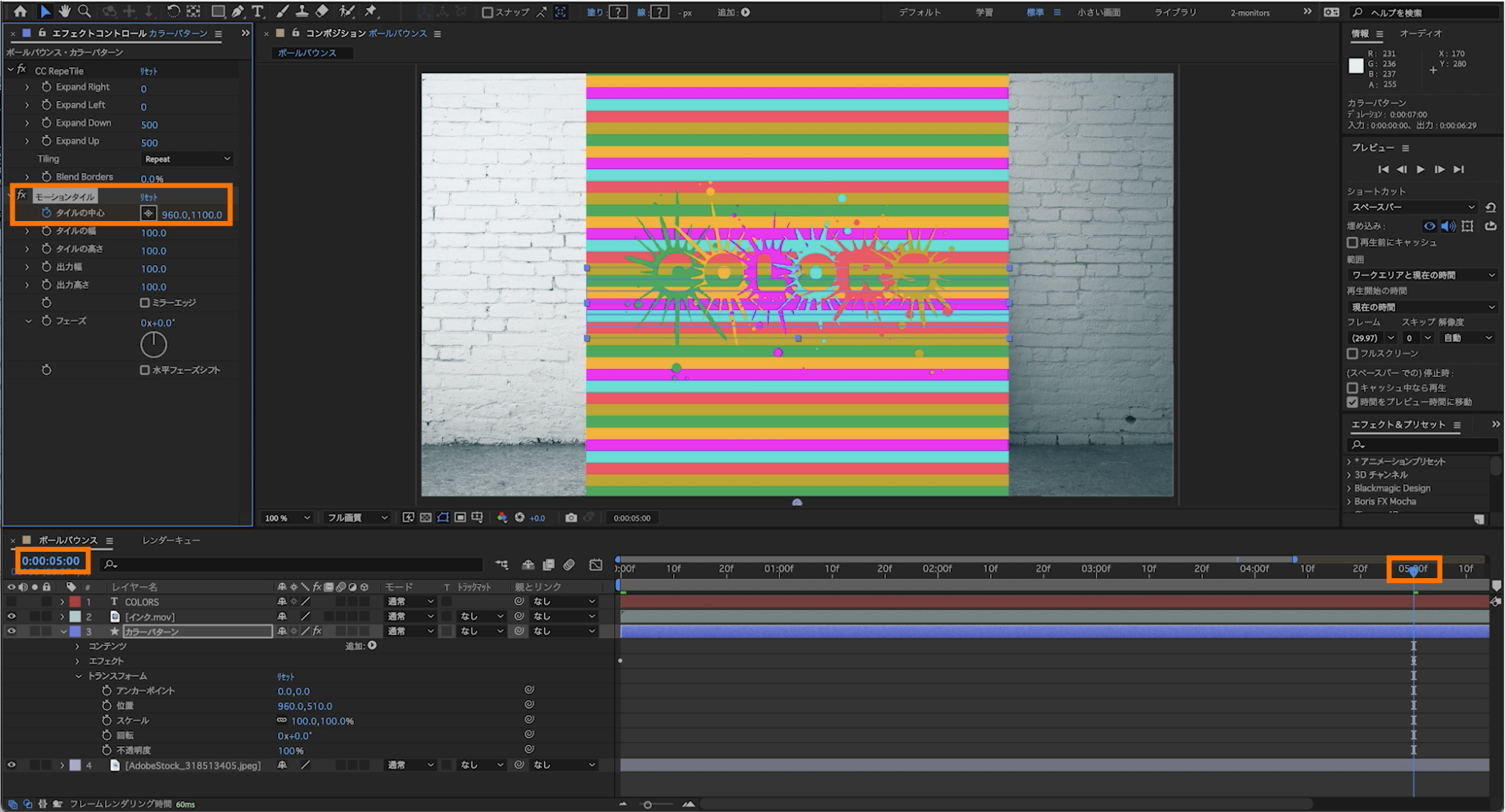This screenshot has width=1505, height=812.
Task: Select the Type text tool
Action: [x=257, y=11]
